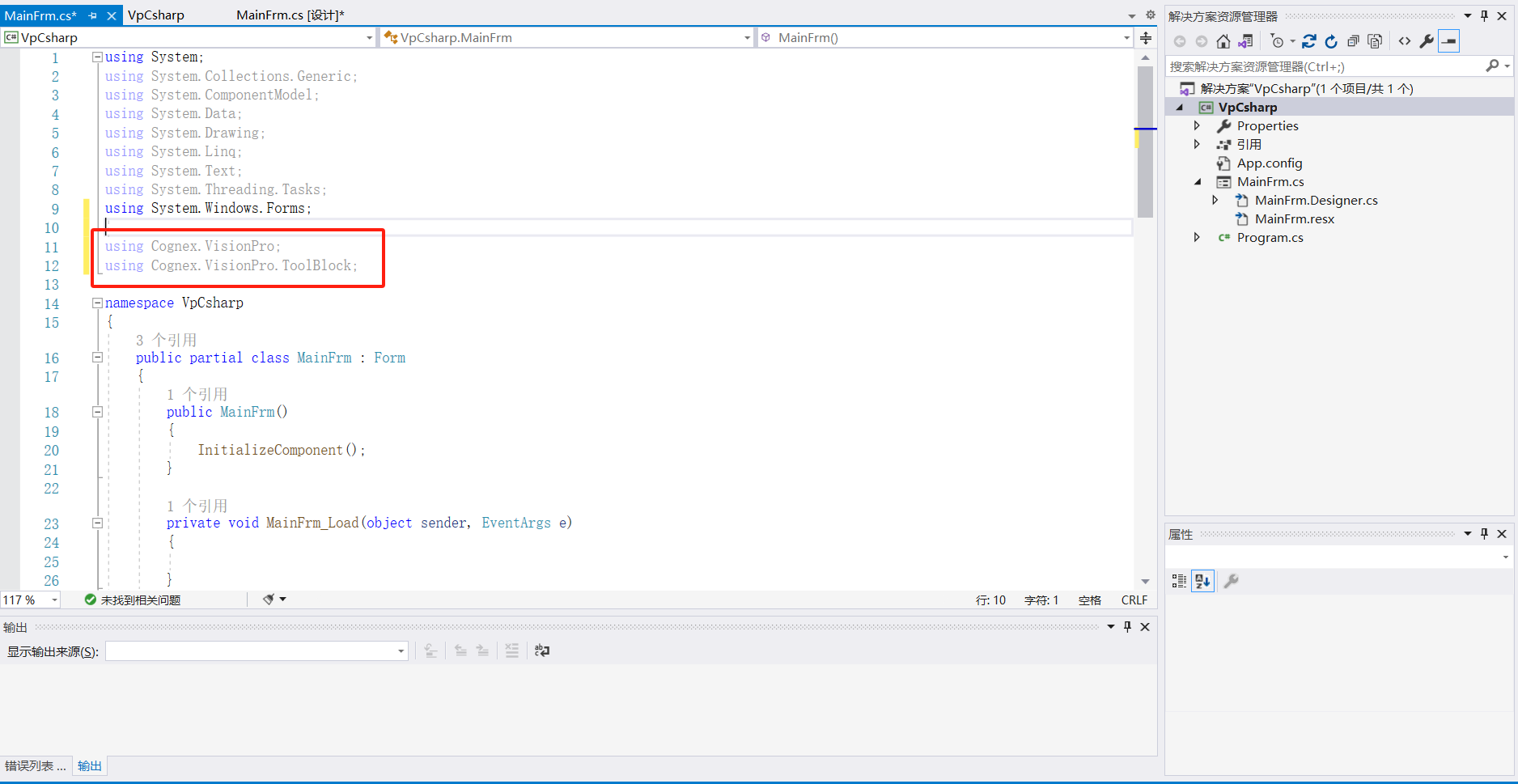Open the 显示输出来源 dropdown
1518x784 pixels.
[x=399, y=651]
